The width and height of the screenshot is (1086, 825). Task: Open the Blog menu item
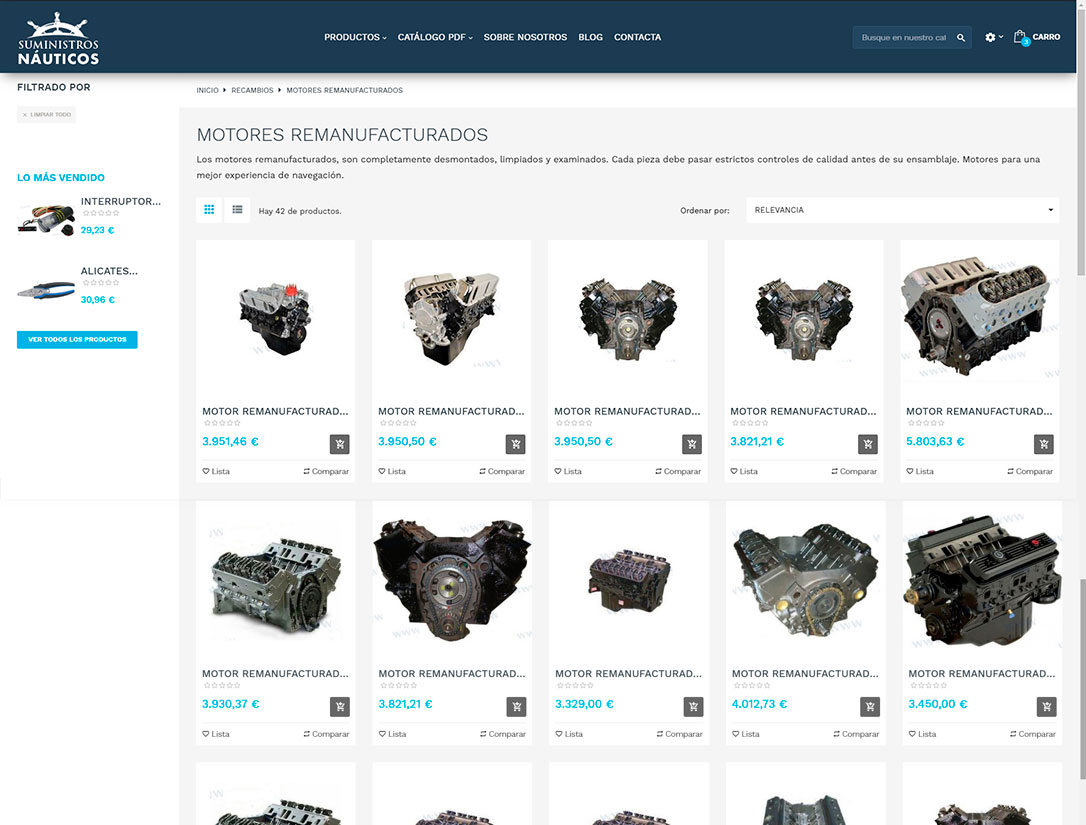coord(590,37)
